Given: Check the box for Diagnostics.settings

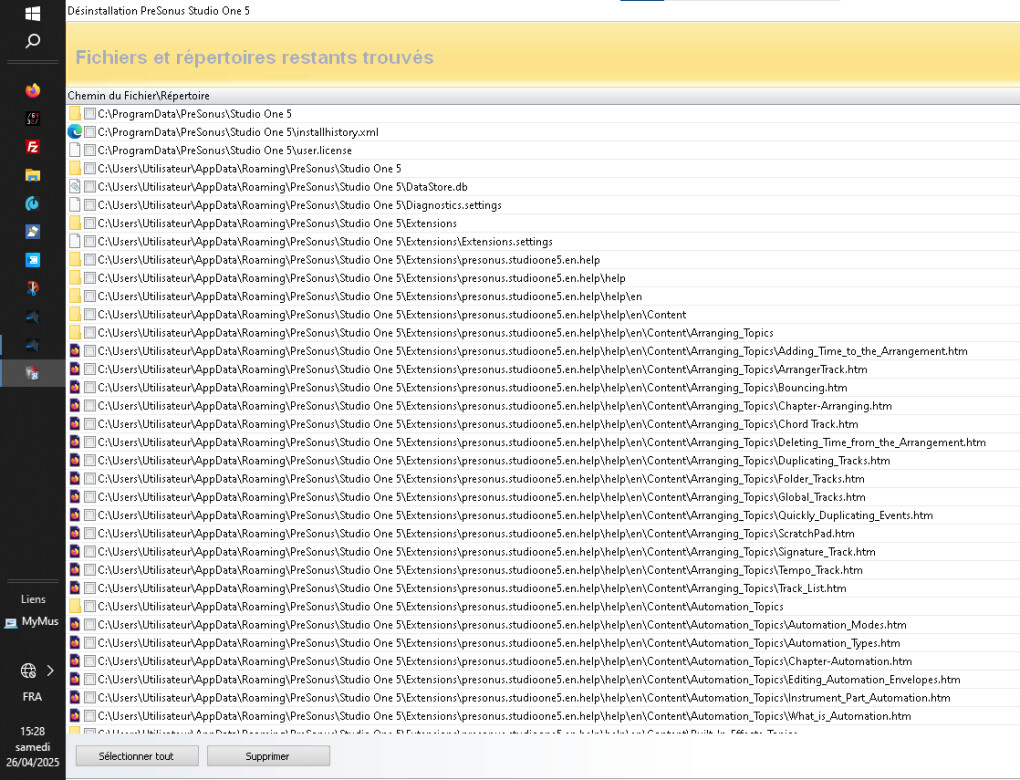Looking at the screenshot, I should point(90,205).
